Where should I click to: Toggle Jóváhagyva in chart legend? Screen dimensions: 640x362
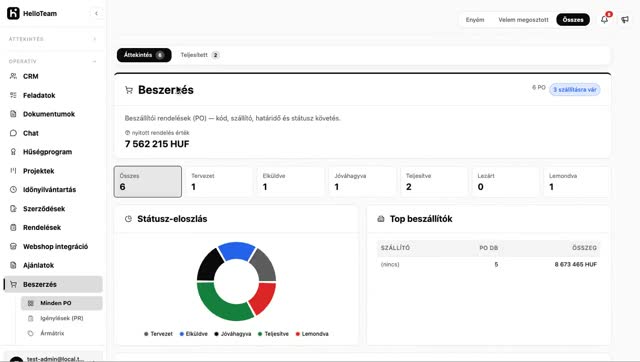(233, 334)
